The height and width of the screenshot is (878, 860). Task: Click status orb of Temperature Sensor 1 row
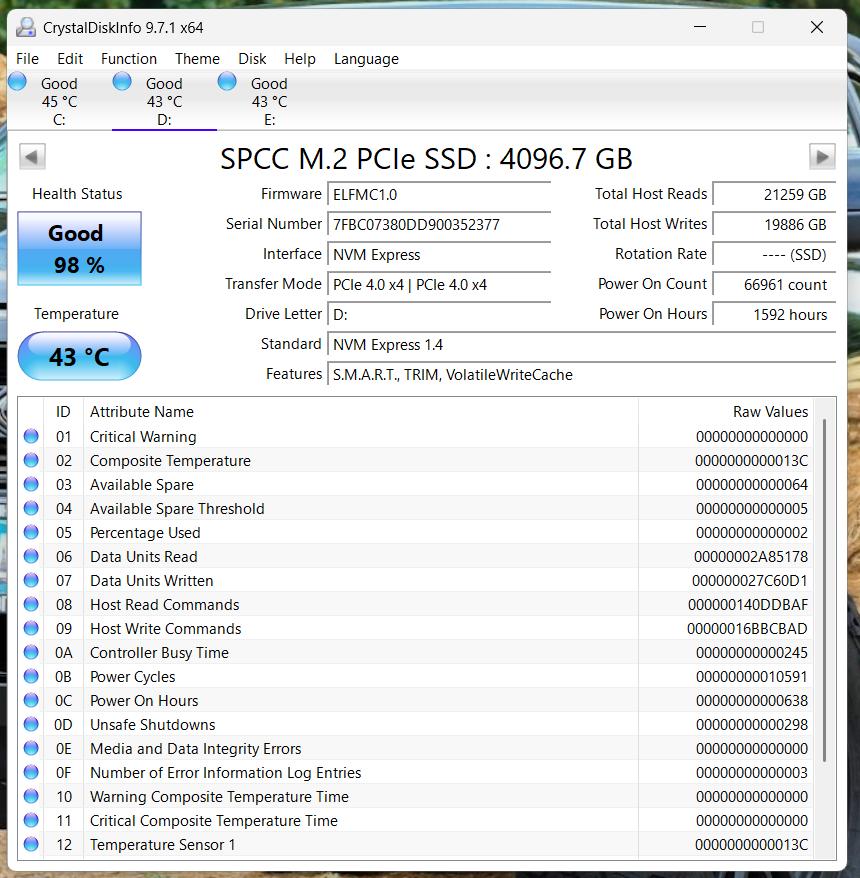tap(31, 844)
